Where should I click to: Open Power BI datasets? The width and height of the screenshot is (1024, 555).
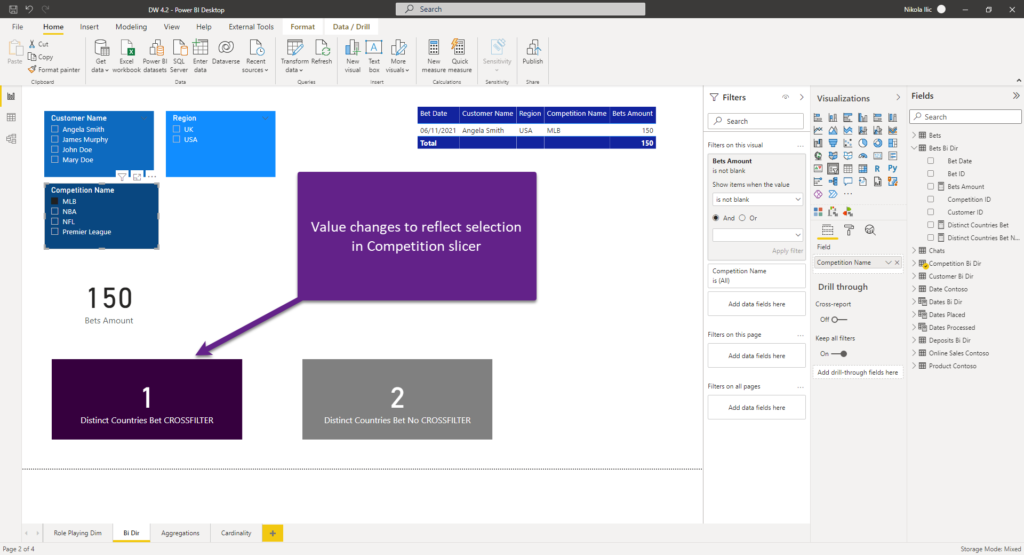[155, 56]
